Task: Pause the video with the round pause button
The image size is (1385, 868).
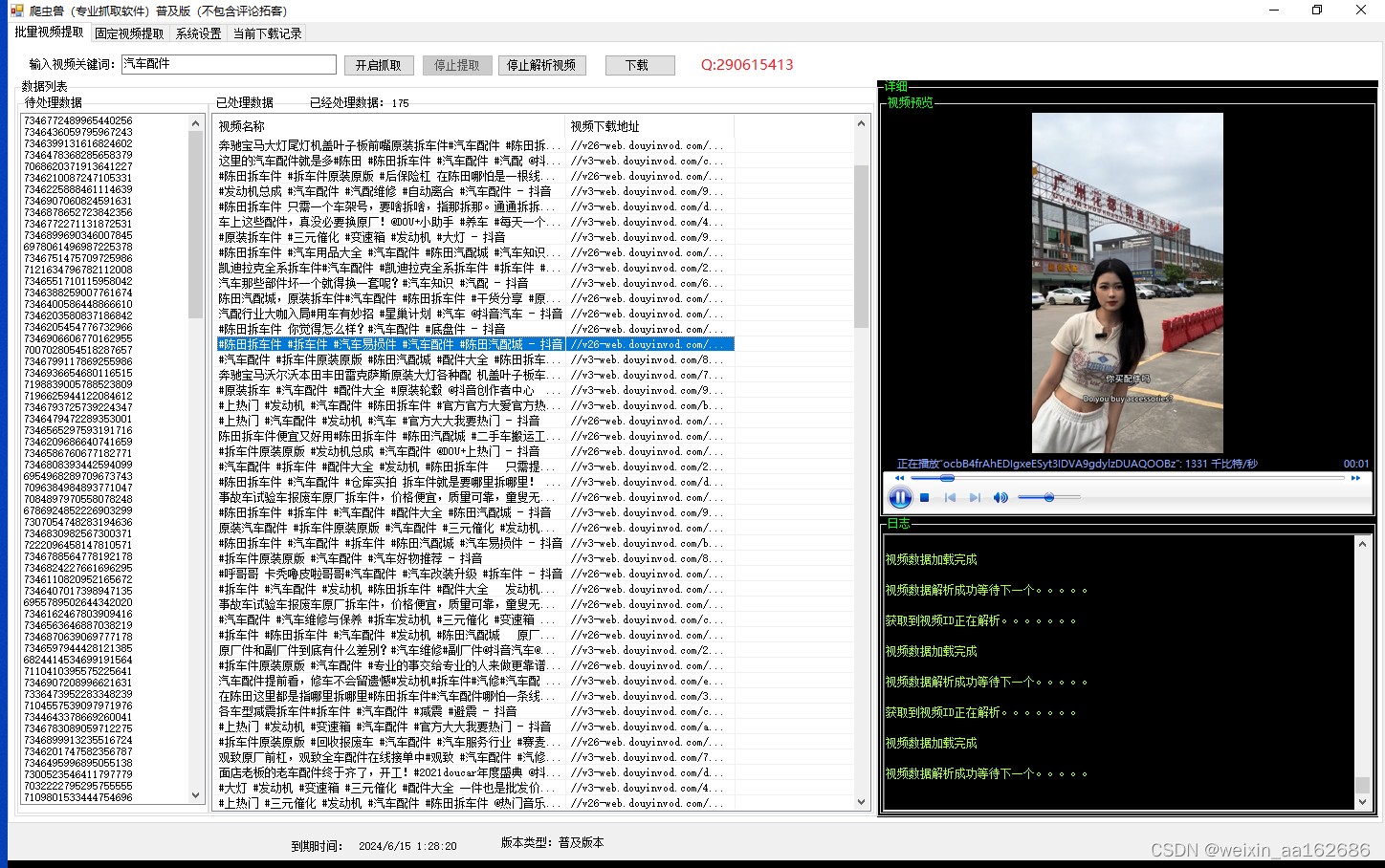Action: 900,497
